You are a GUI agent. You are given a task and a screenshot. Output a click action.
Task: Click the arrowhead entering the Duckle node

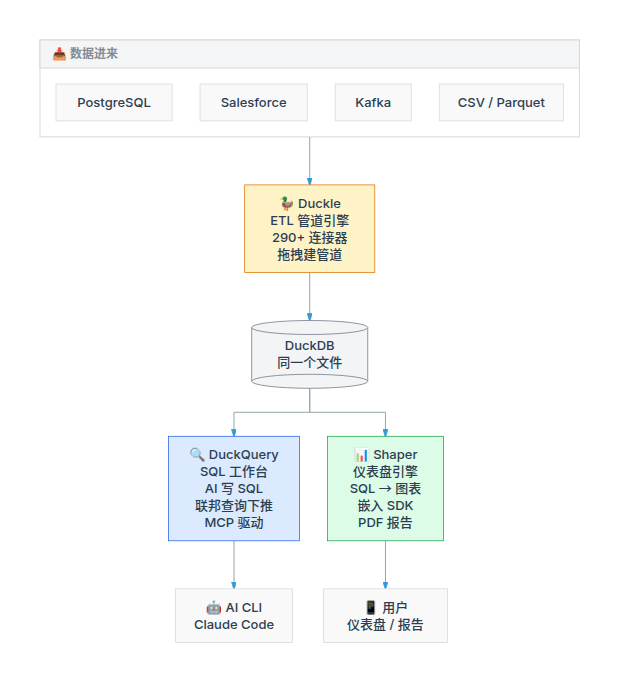point(310,181)
